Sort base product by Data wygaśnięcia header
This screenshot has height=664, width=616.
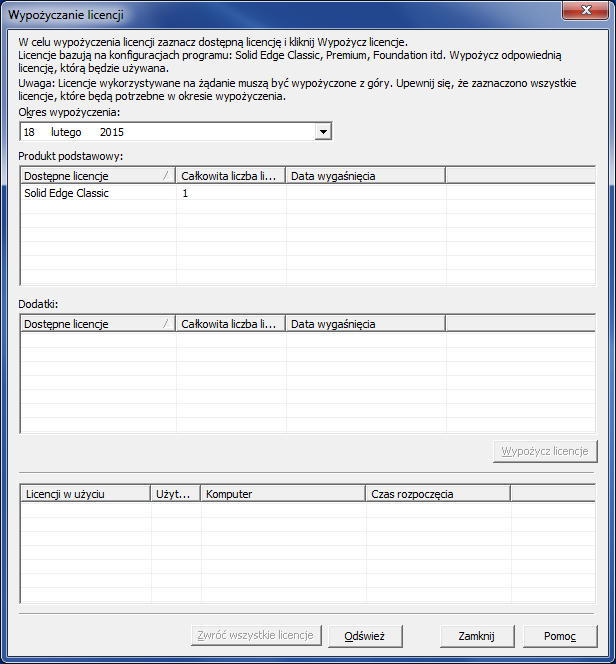[366, 176]
